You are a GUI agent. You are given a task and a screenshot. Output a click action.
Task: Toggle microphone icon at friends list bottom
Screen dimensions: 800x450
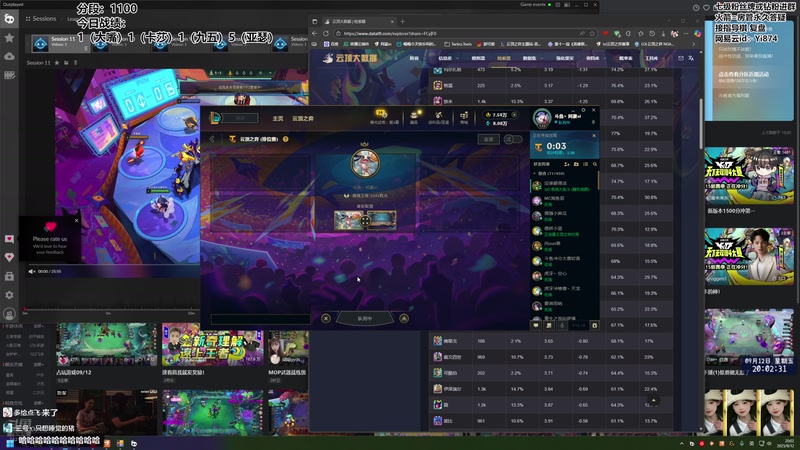coord(562,325)
